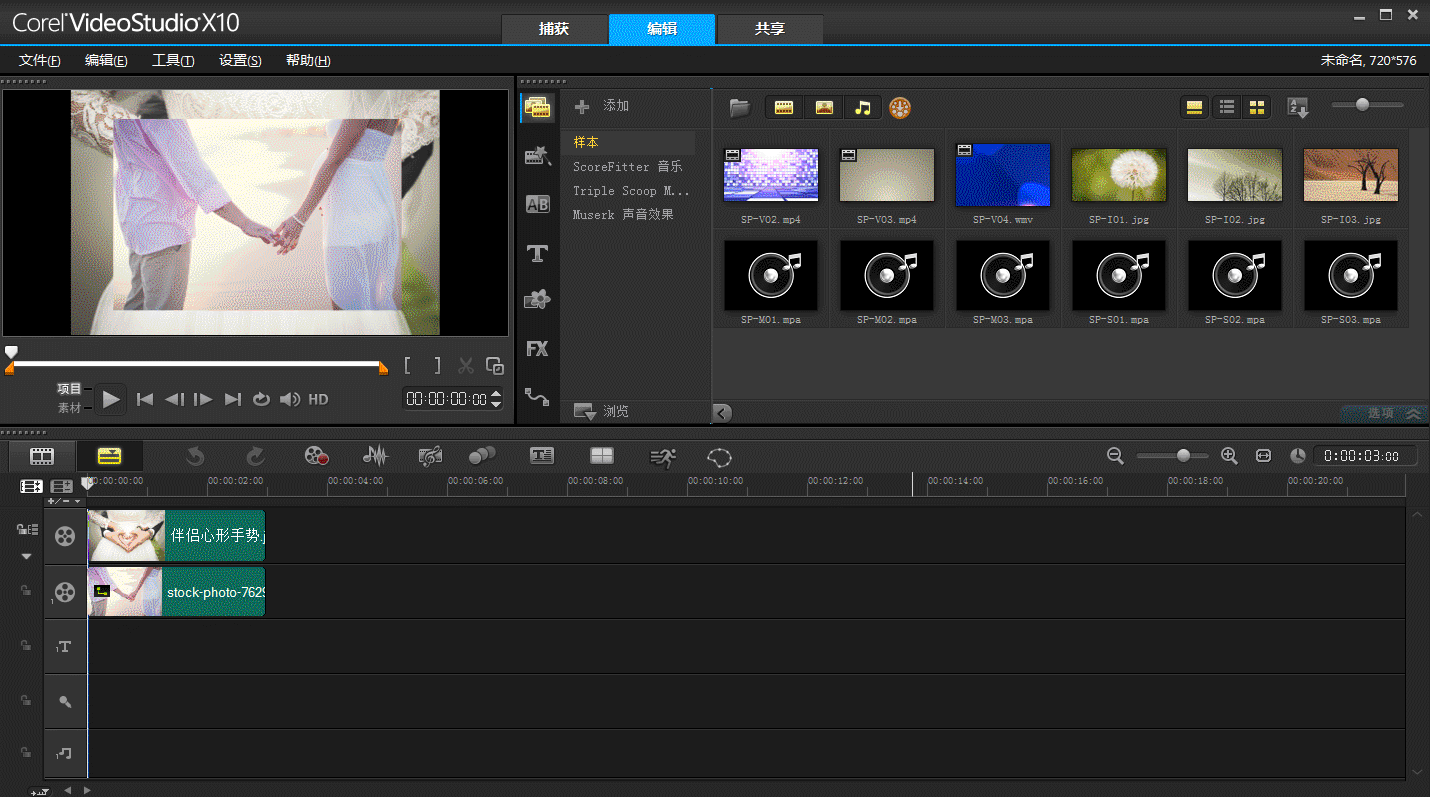Image resolution: width=1430 pixels, height=797 pixels.
Task: Open the Path motion library panel
Action: 538,397
